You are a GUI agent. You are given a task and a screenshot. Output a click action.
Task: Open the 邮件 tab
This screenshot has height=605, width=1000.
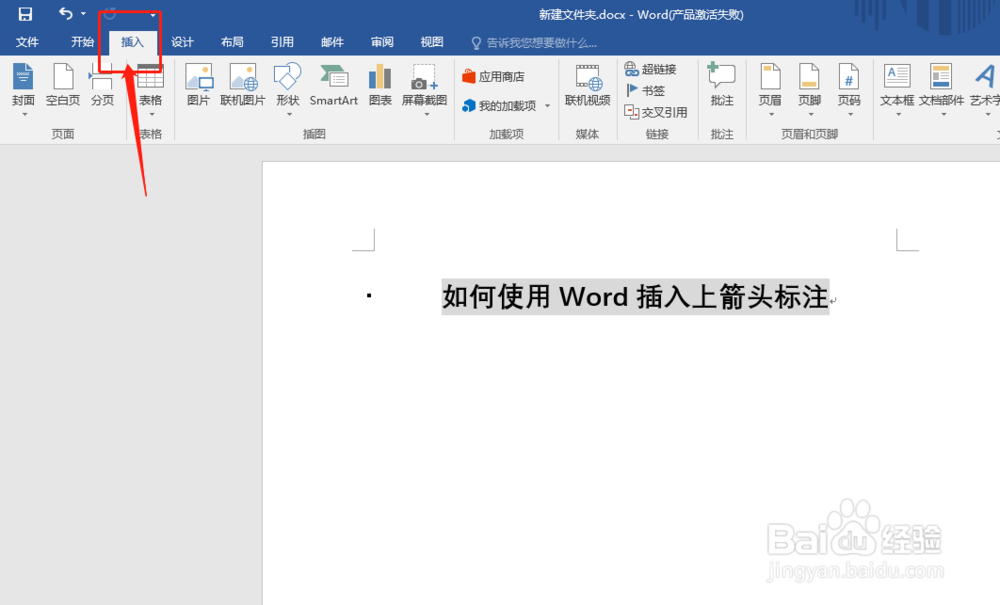(x=332, y=42)
